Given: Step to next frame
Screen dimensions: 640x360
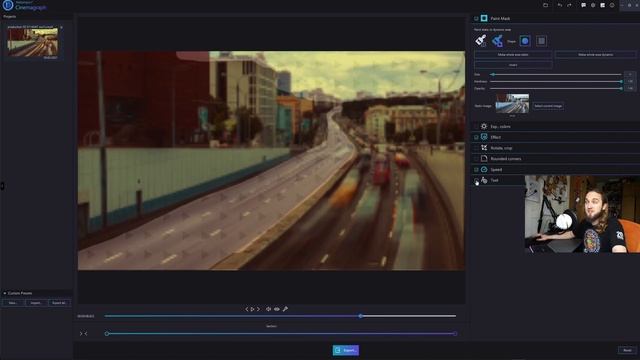Looking at the screenshot, I should [258, 309].
